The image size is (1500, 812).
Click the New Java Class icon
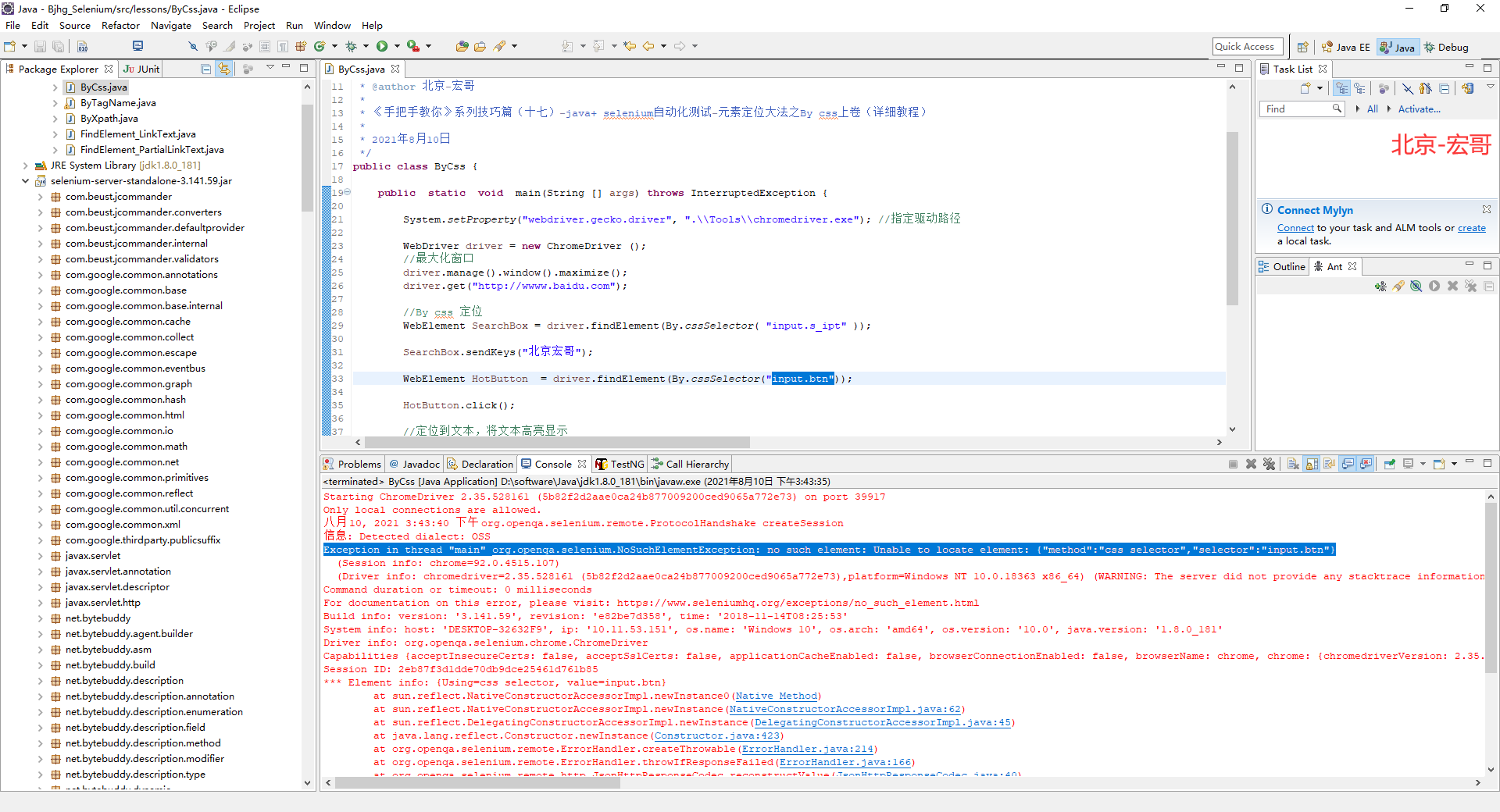(320, 47)
